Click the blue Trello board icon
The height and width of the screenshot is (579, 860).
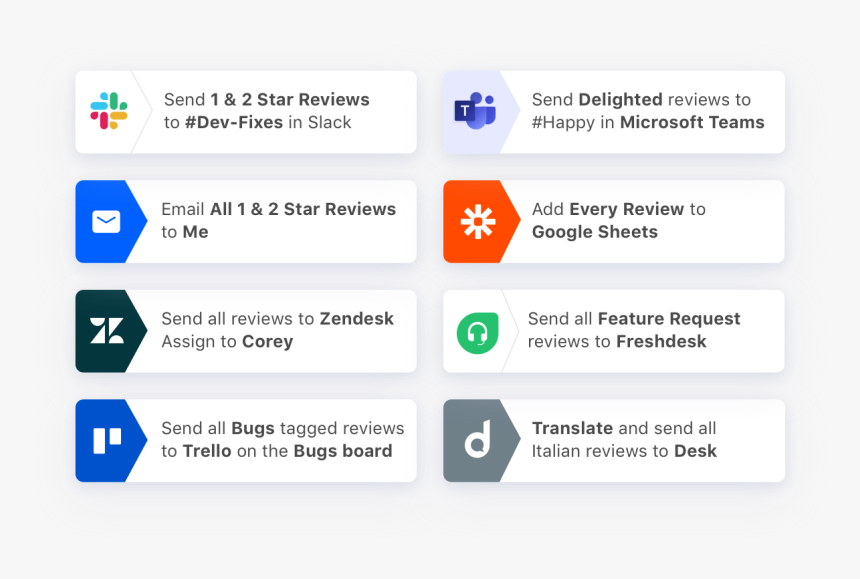pyautogui.click(x=107, y=441)
